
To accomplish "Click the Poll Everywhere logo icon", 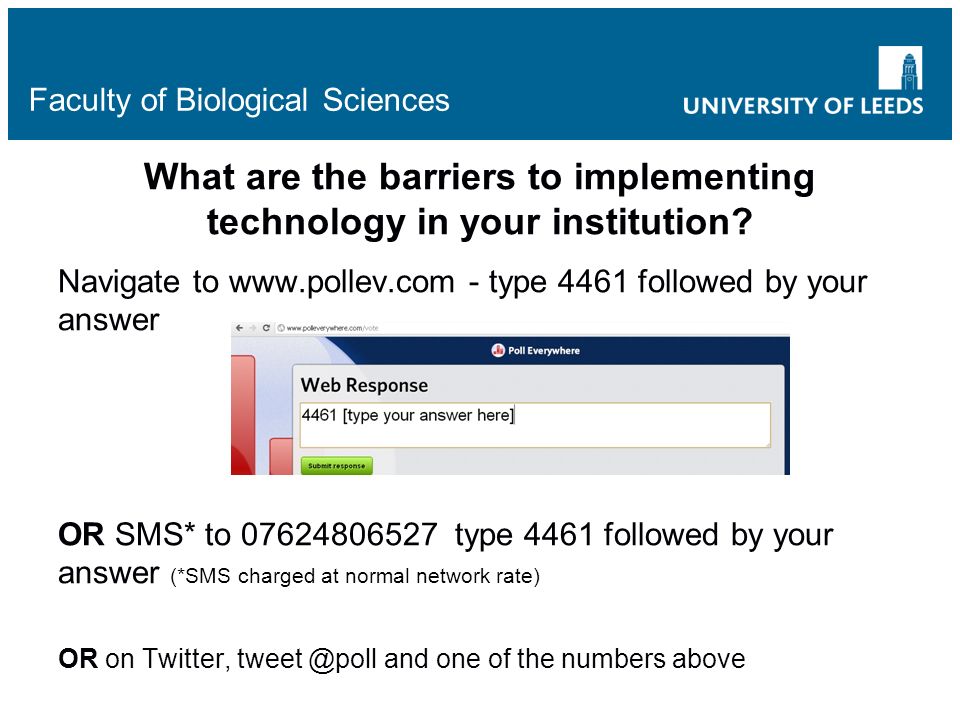I will 498,350.
